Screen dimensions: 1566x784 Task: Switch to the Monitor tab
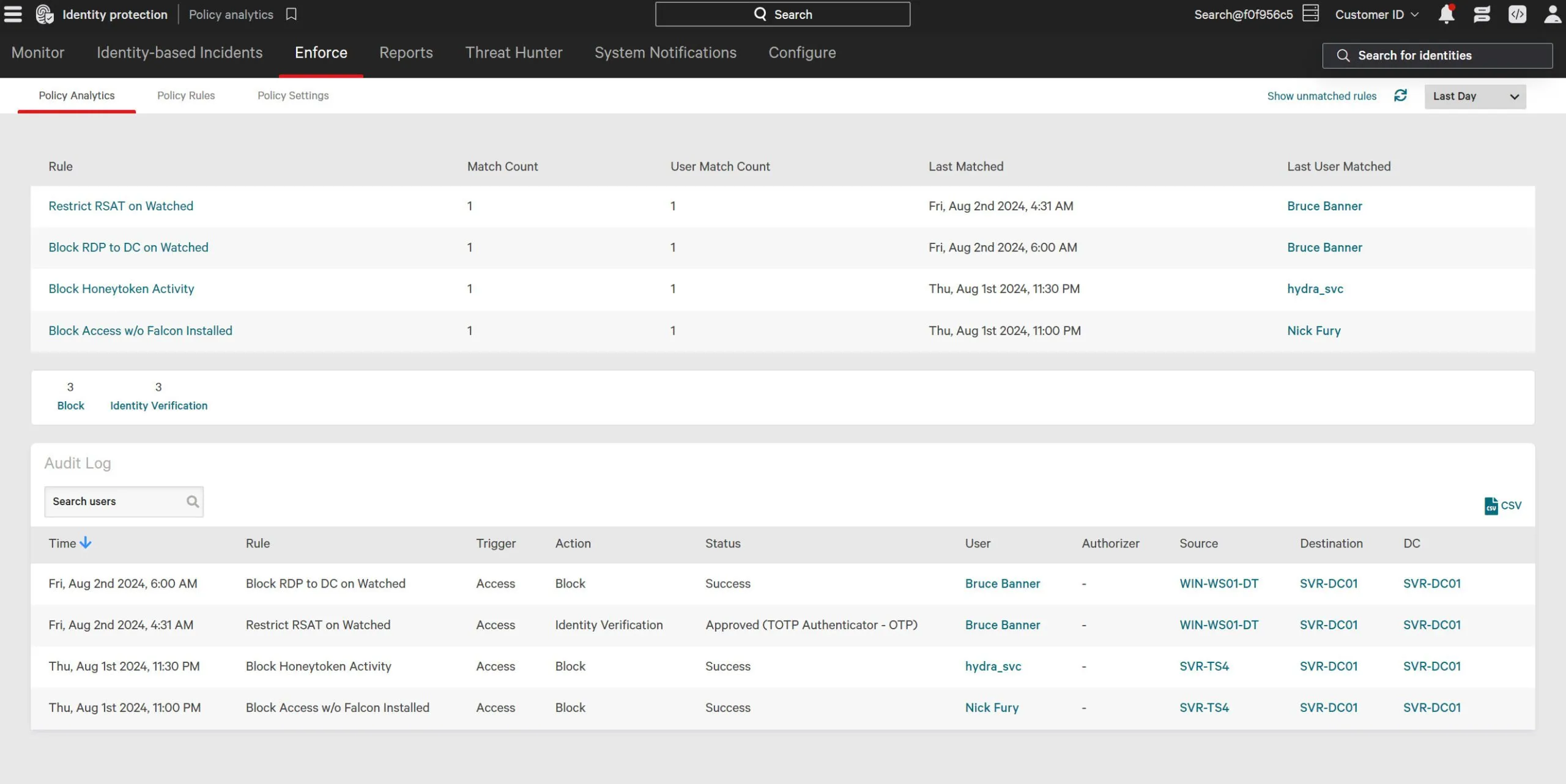coord(38,53)
